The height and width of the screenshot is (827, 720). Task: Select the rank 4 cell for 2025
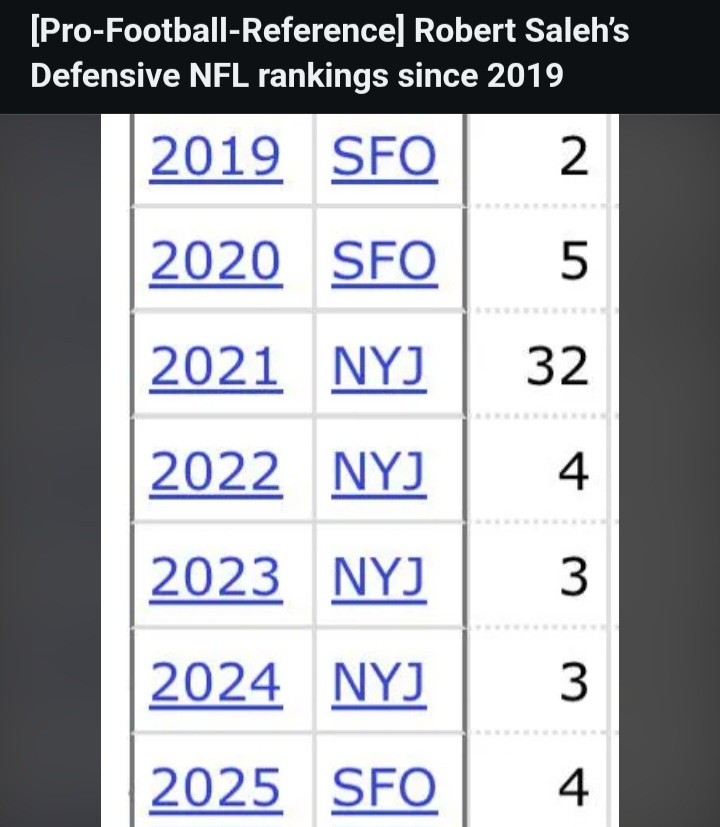537,782
